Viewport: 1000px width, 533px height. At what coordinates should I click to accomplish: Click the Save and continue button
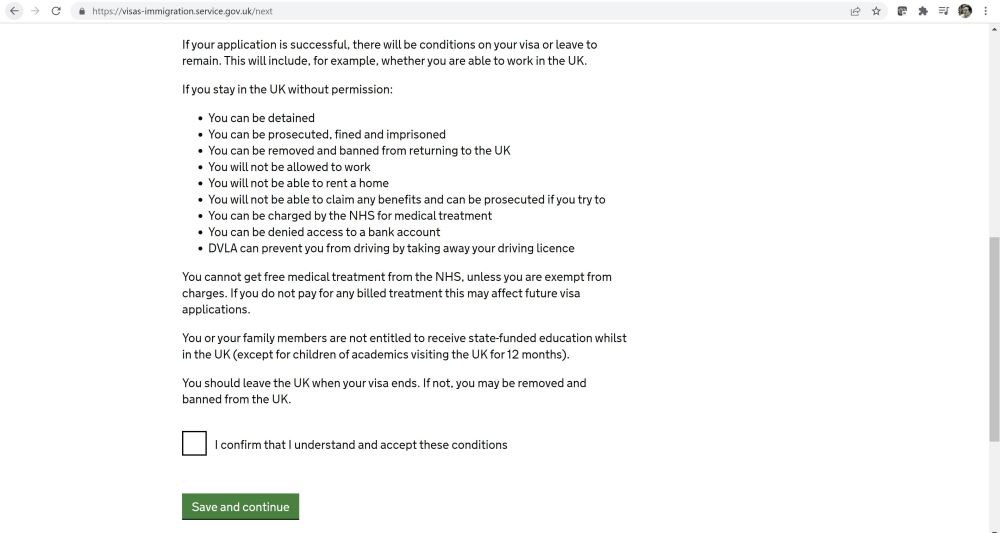(240, 507)
